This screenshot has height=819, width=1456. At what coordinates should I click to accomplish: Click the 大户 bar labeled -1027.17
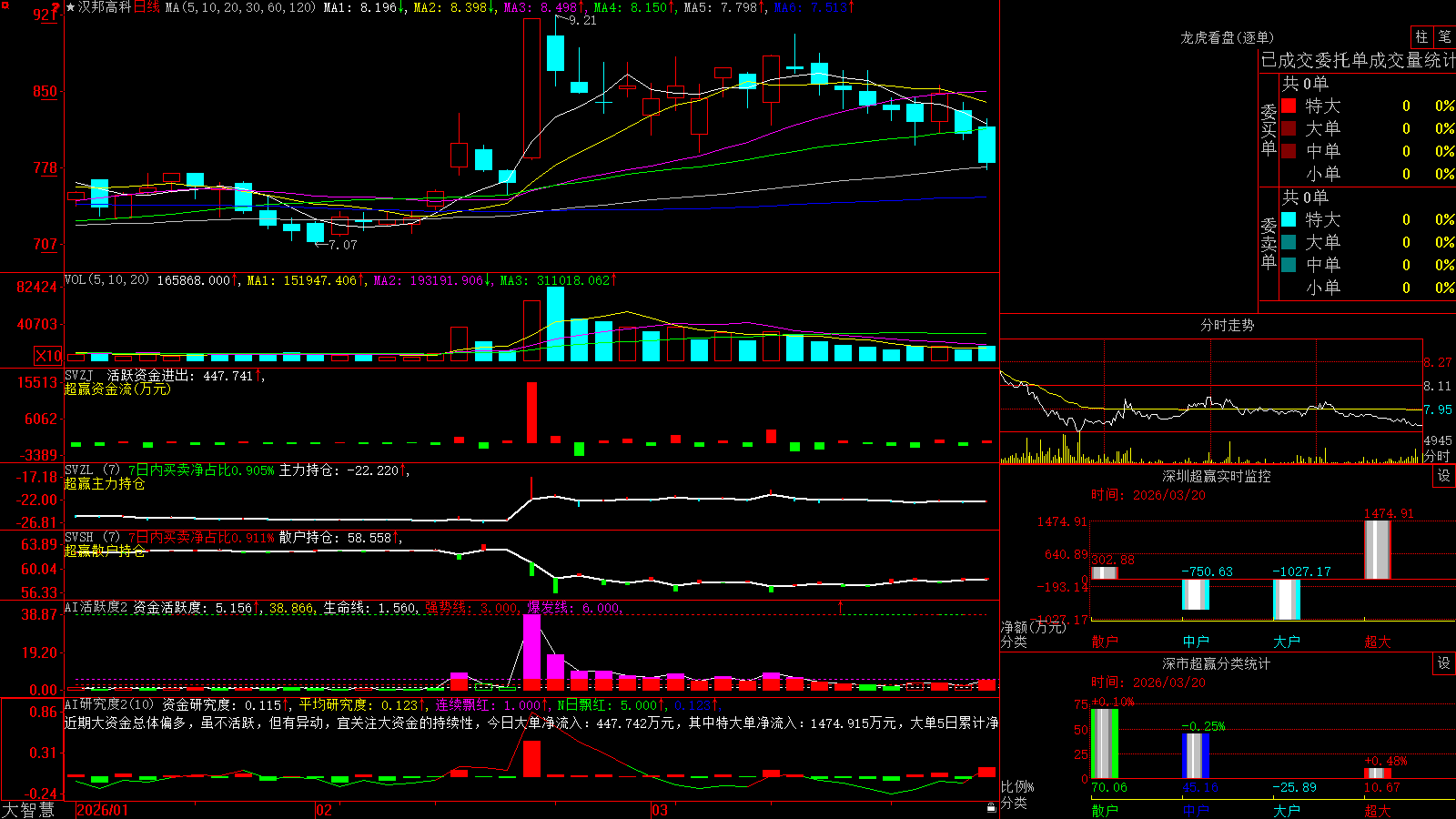click(x=1287, y=600)
